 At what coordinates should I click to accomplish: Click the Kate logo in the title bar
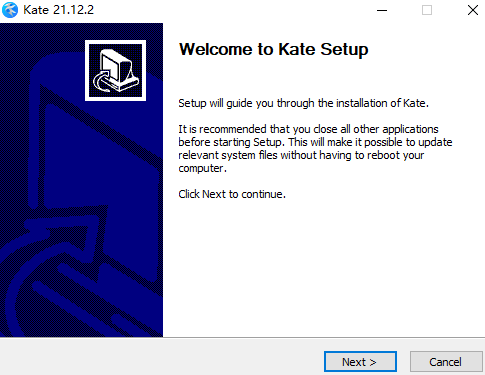[x=10, y=10]
